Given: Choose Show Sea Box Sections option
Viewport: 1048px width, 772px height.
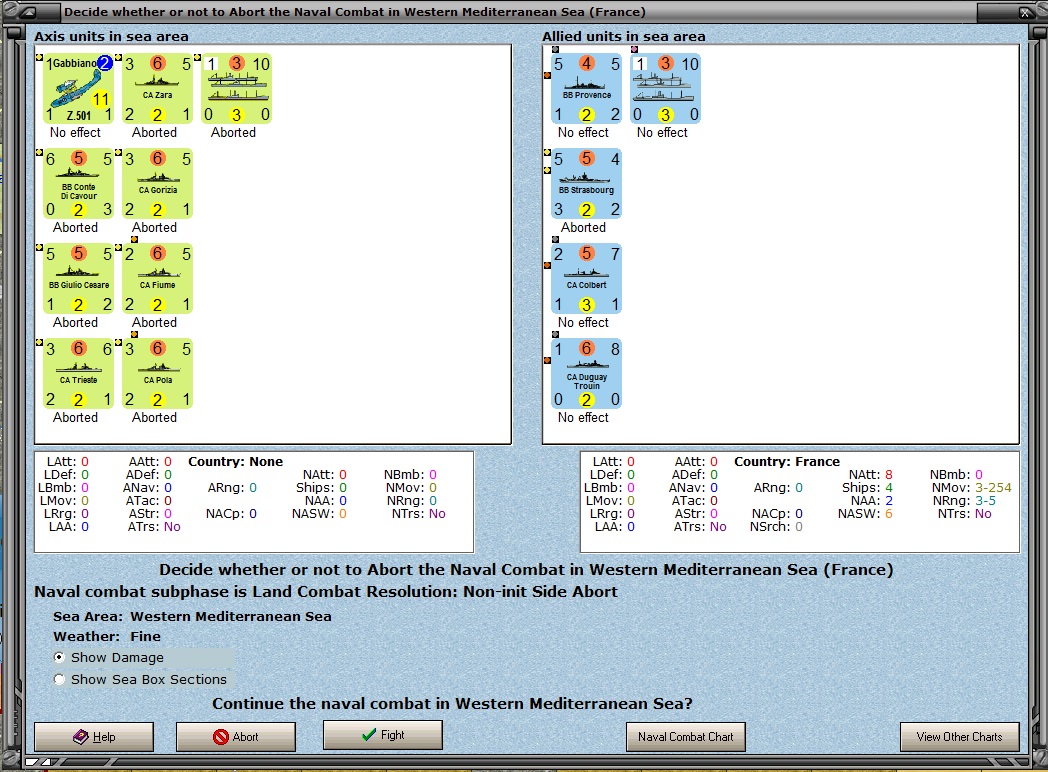Looking at the screenshot, I should tap(59, 680).
